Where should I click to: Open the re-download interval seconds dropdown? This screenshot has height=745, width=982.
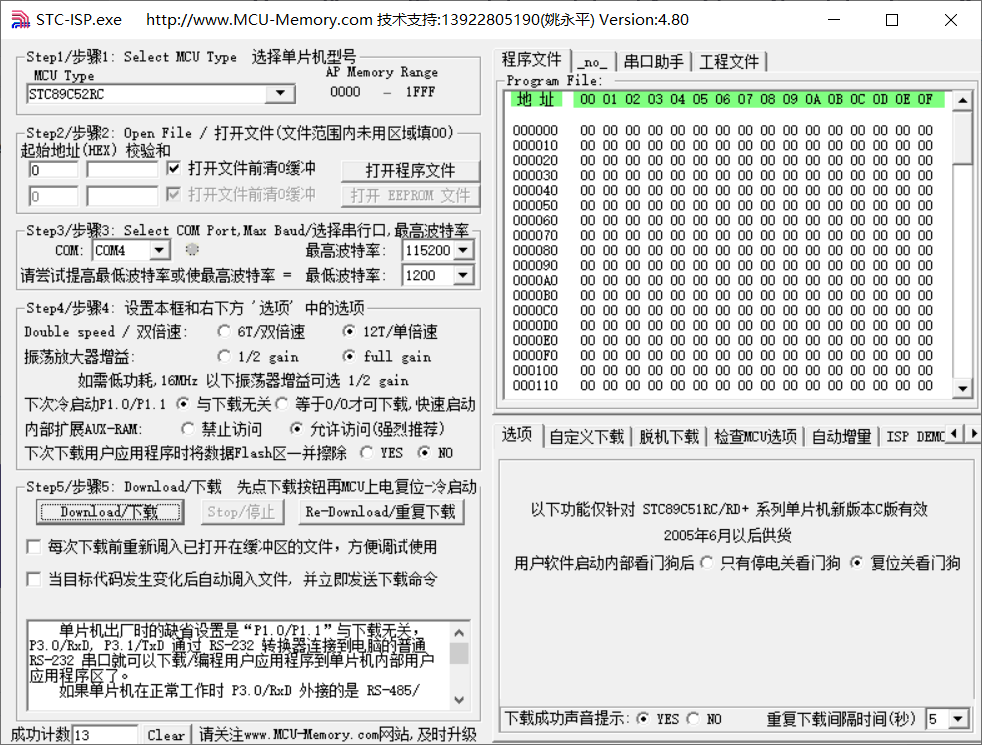pos(958,719)
